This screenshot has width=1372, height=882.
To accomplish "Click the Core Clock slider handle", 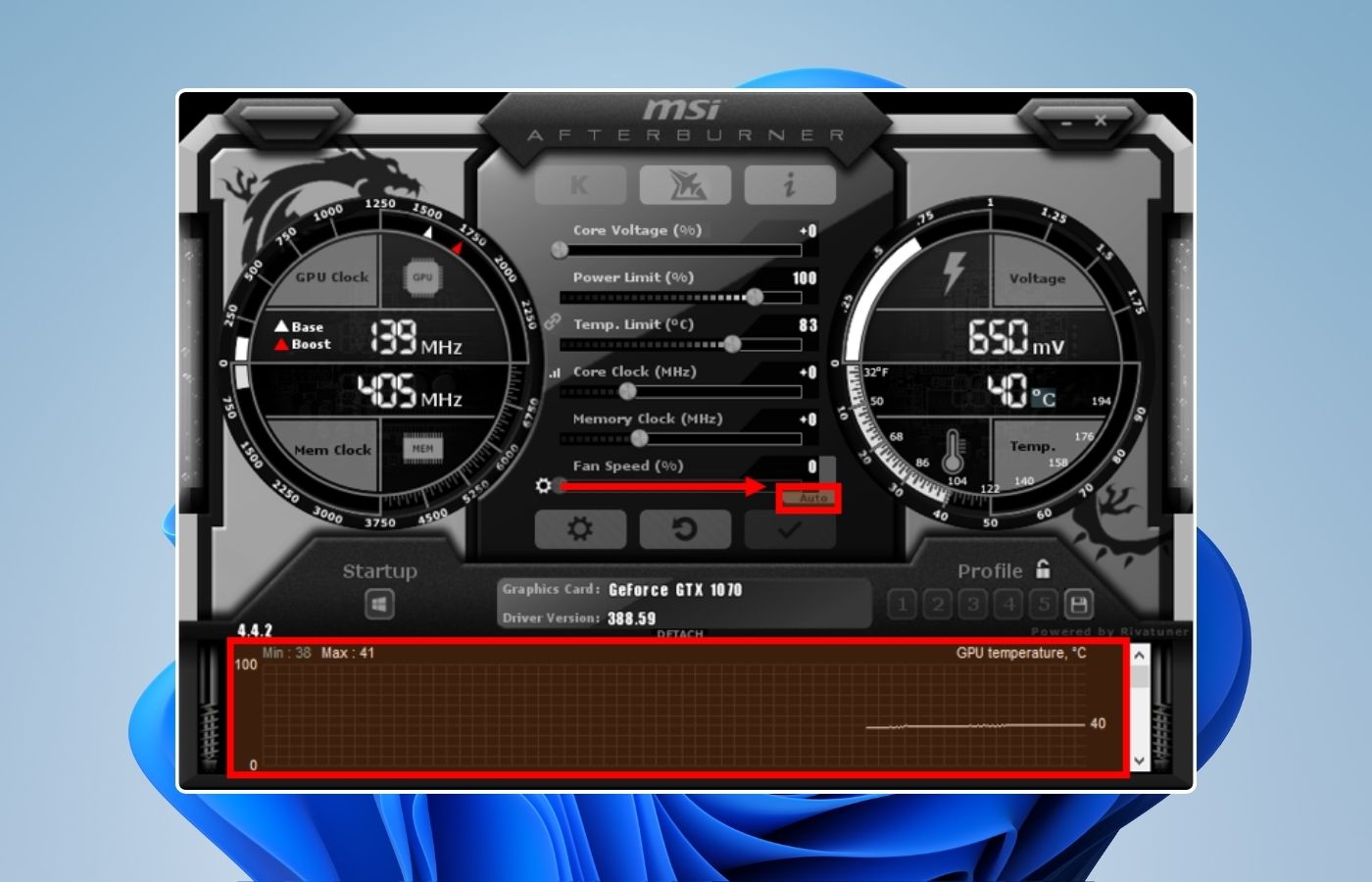I will pyautogui.click(x=627, y=391).
